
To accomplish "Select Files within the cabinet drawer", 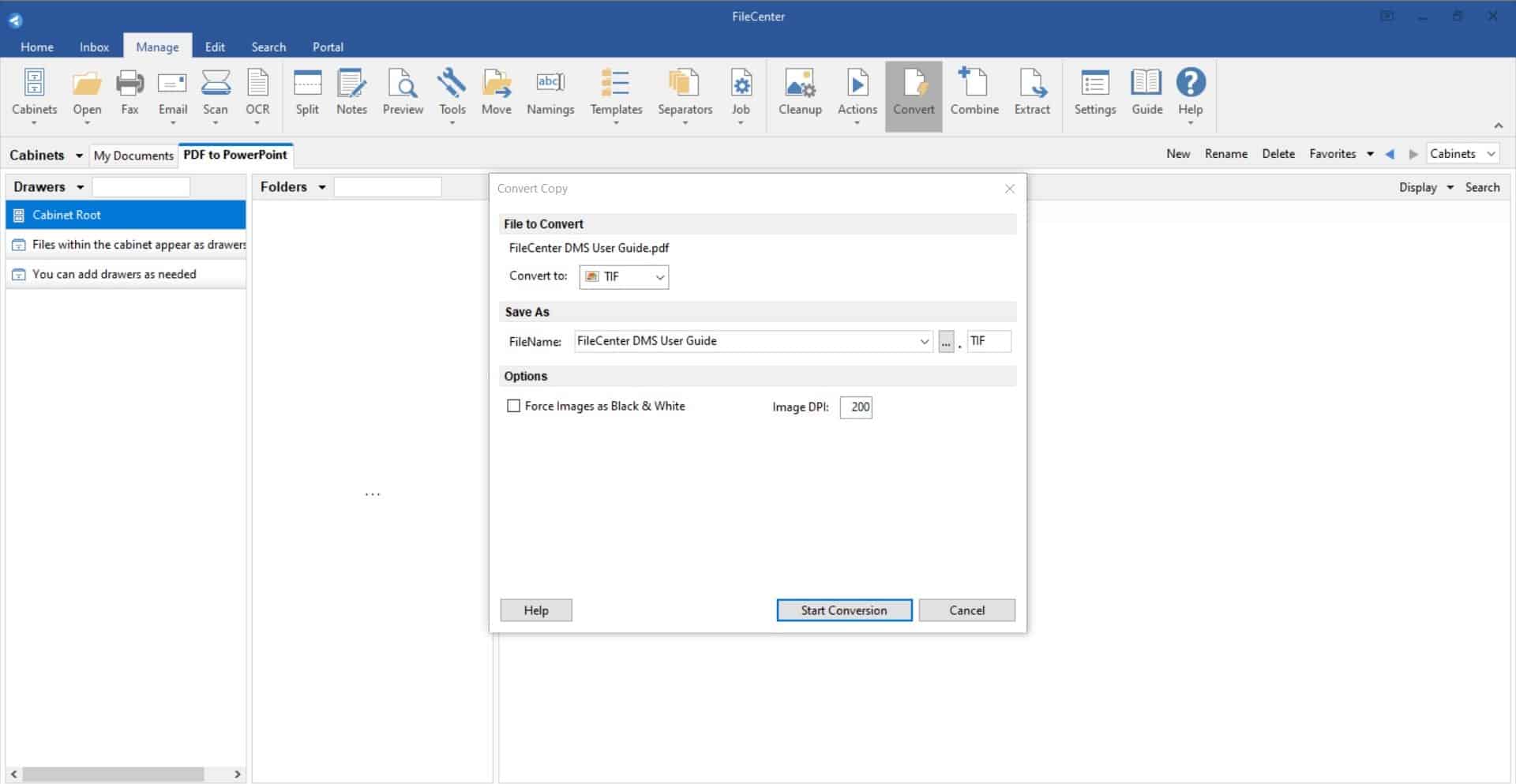I will tap(126, 245).
